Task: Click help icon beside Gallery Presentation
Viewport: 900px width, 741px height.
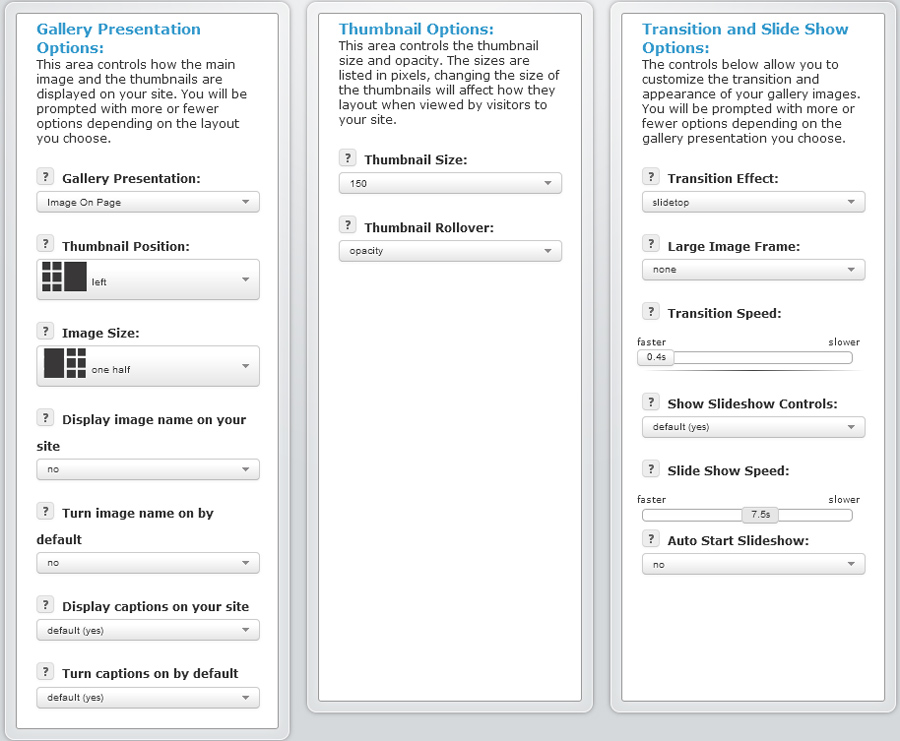Action: (45, 177)
